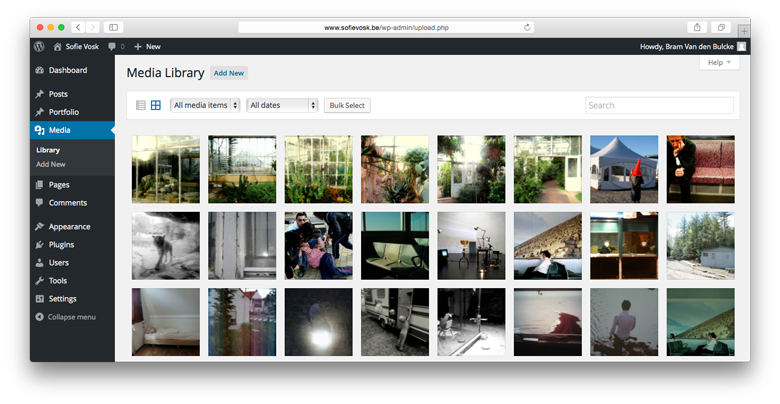Open the white tent with red cone thumbnail
This screenshot has height=404, width=780.
pyautogui.click(x=624, y=169)
